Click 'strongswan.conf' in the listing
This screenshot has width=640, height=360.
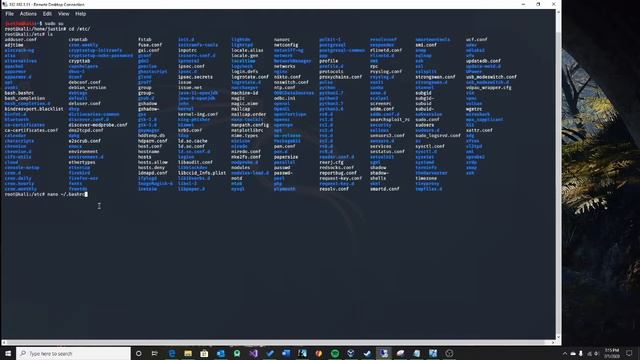pyautogui.click(x=436, y=77)
